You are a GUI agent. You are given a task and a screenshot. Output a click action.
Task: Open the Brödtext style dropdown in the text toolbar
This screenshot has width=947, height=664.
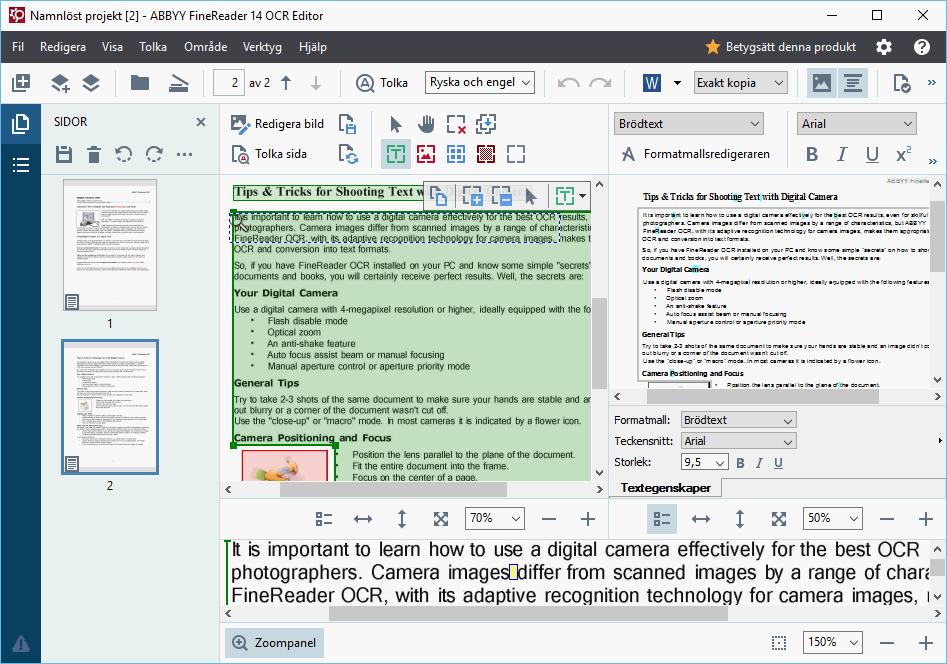pos(689,124)
